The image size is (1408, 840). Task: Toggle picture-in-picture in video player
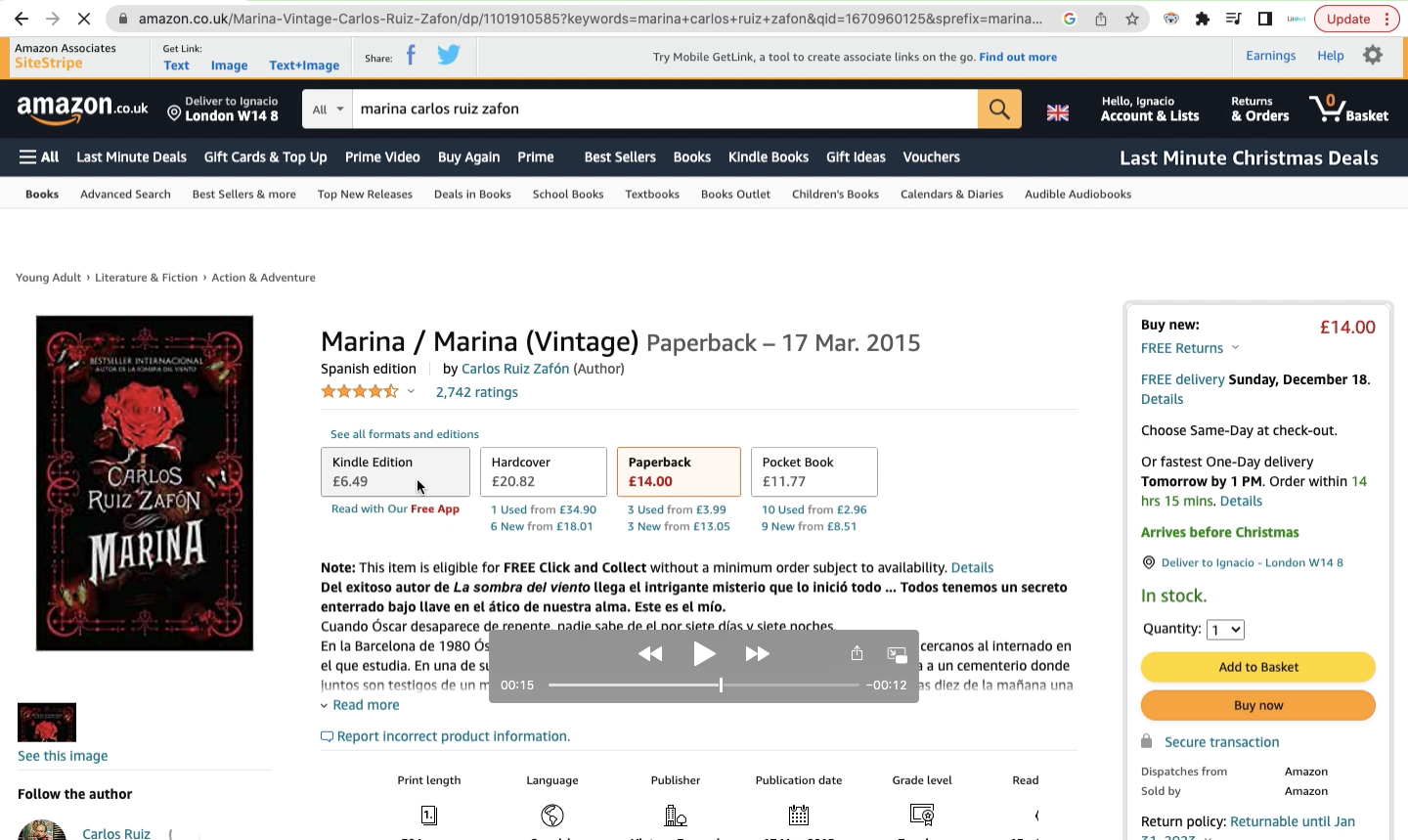point(897,655)
